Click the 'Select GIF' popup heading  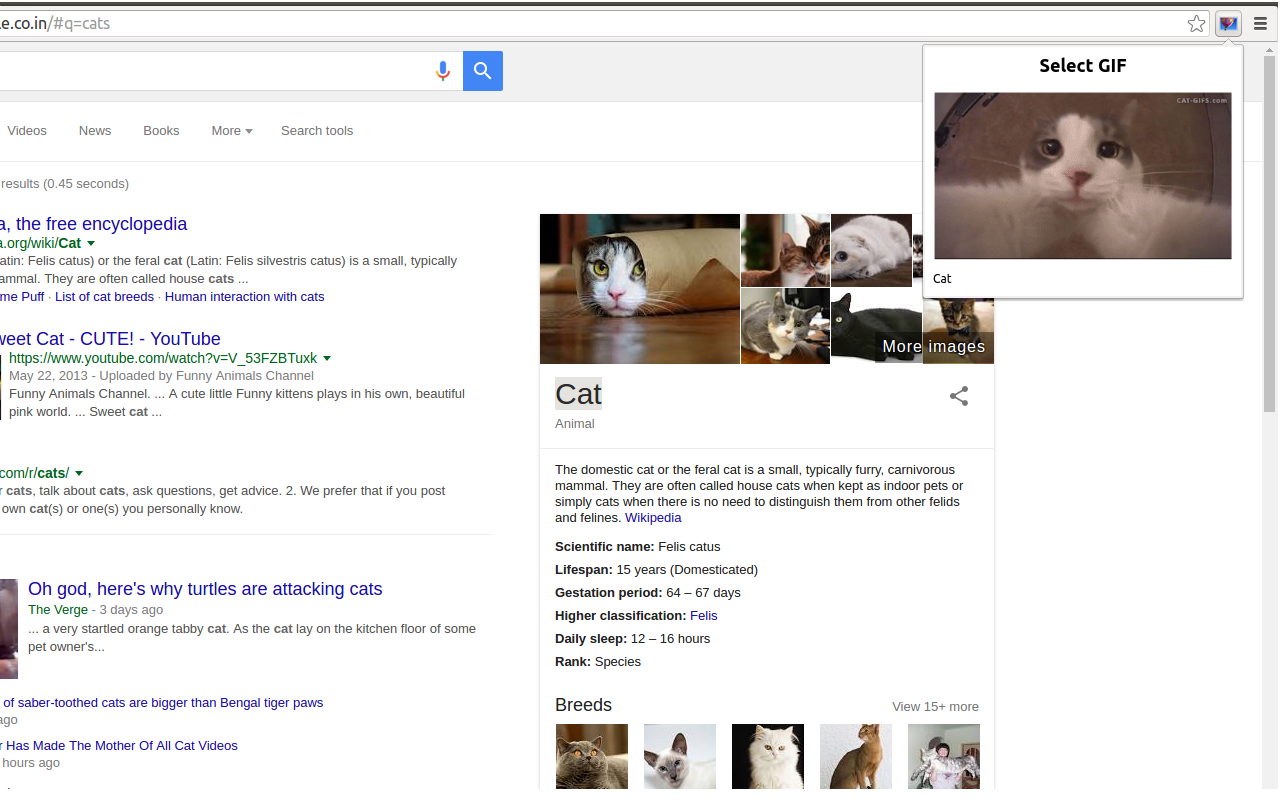(1083, 66)
